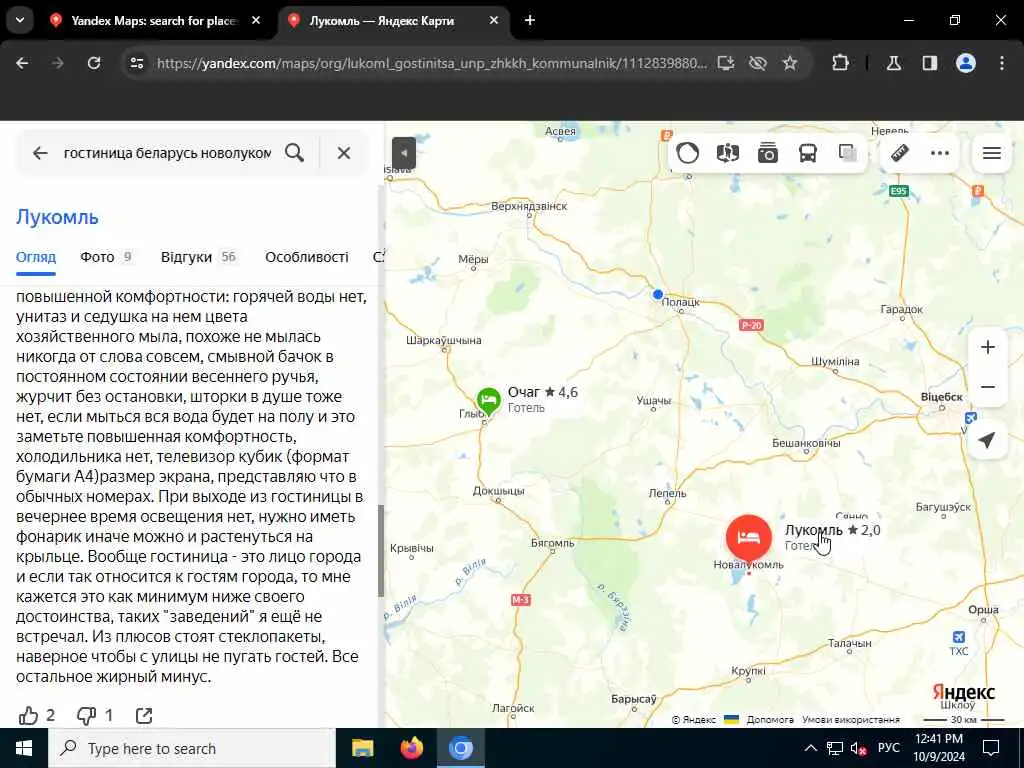1024x768 pixels.
Task: Close the Лукомль — Яндекс Карти tab
Action: 494,20
